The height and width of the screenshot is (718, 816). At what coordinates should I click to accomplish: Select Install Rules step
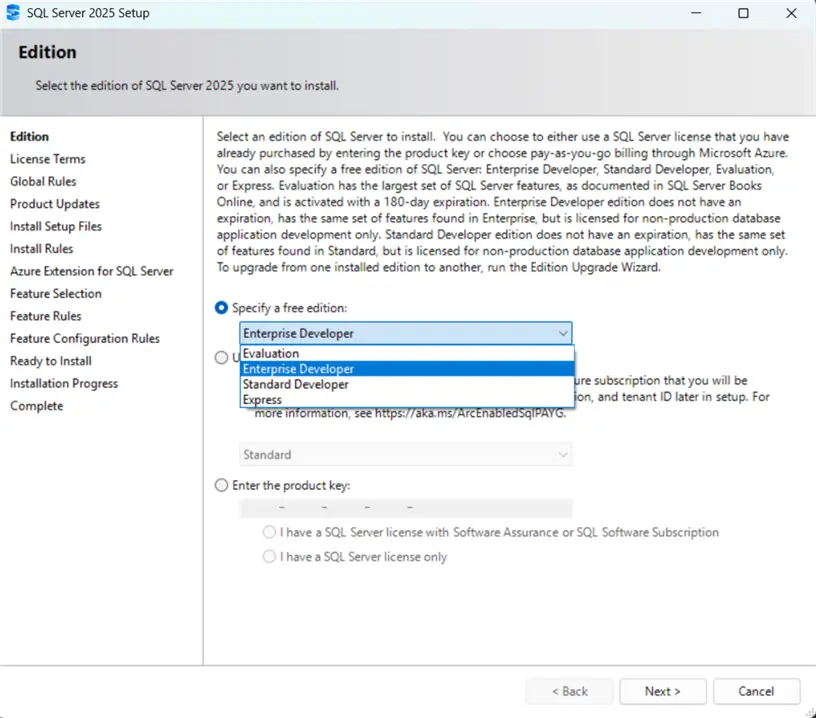[x=42, y=249]
